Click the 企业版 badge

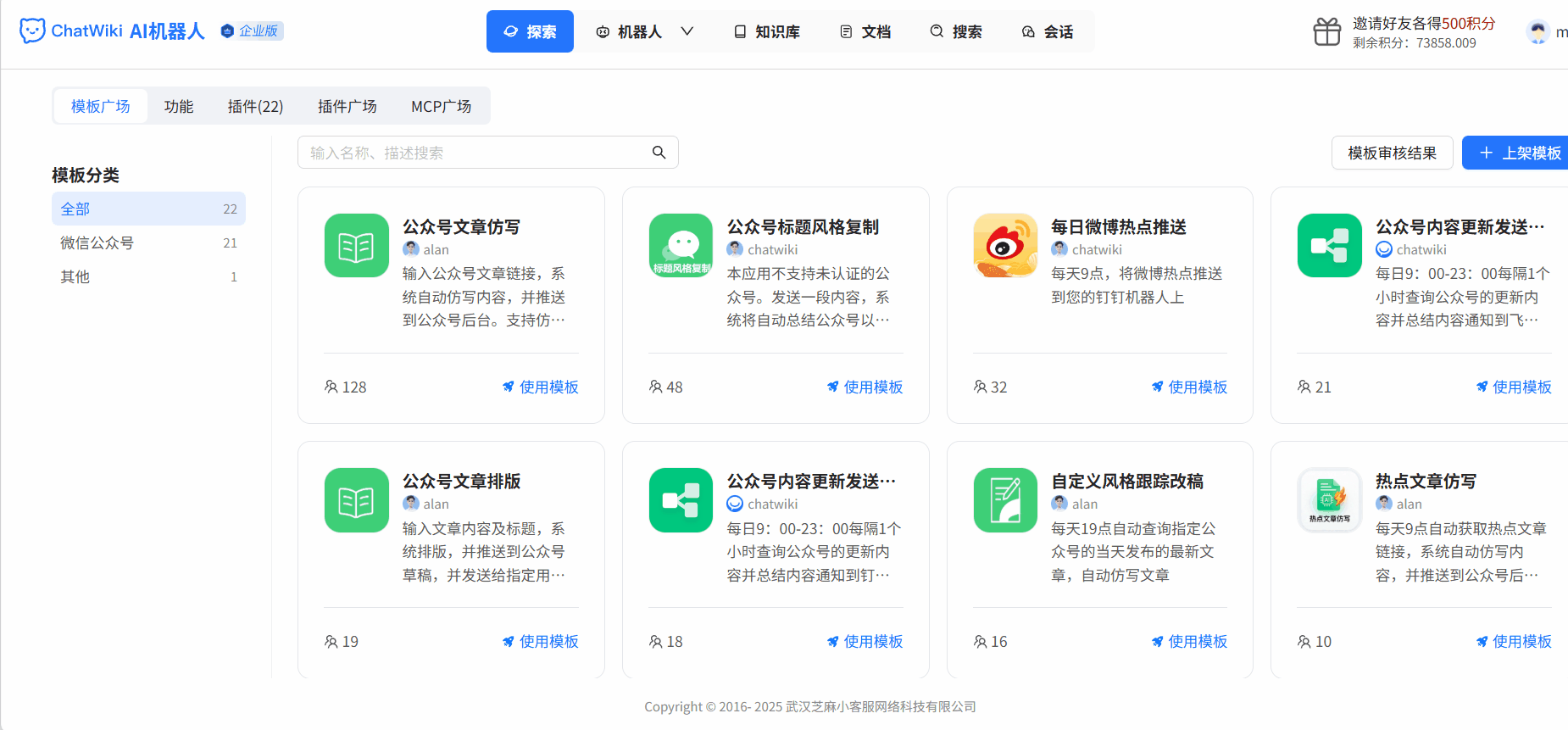251,31
